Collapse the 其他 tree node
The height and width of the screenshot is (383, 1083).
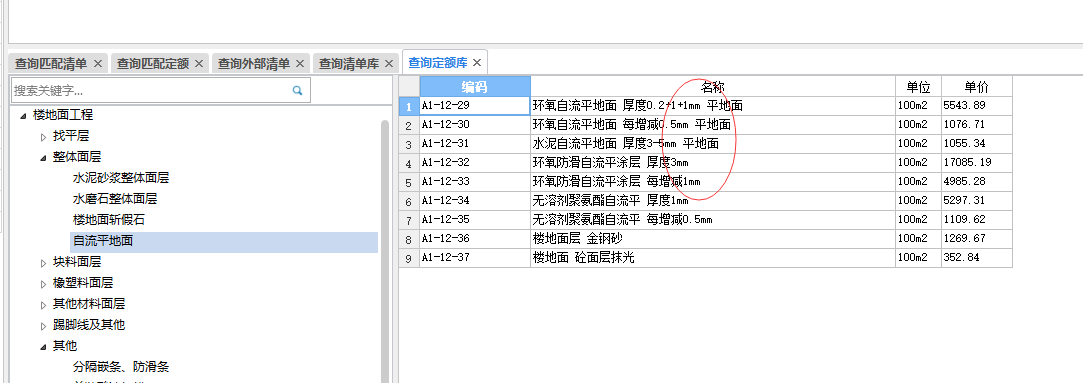pyautogui.click(x=44, y=346)
